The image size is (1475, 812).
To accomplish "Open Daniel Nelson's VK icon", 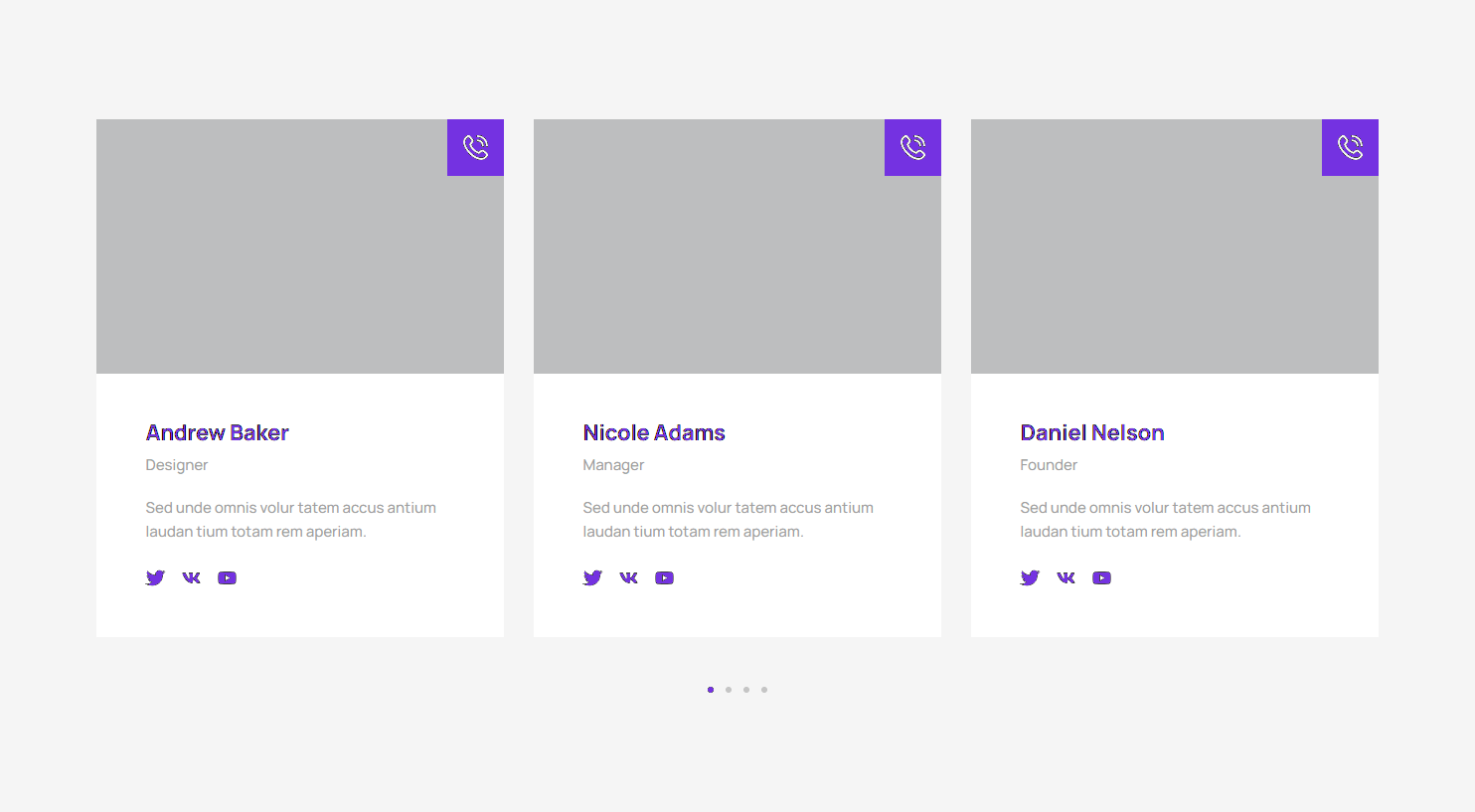I will (x=1065, y=577).
